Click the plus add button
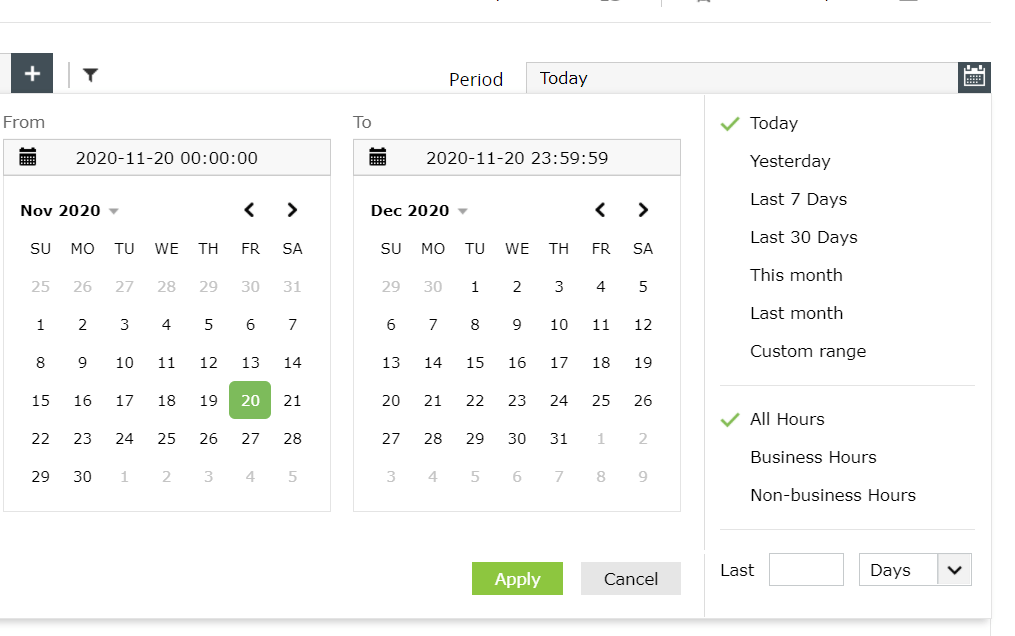Viewport: 1015px width, 636px height. point(32,74)
